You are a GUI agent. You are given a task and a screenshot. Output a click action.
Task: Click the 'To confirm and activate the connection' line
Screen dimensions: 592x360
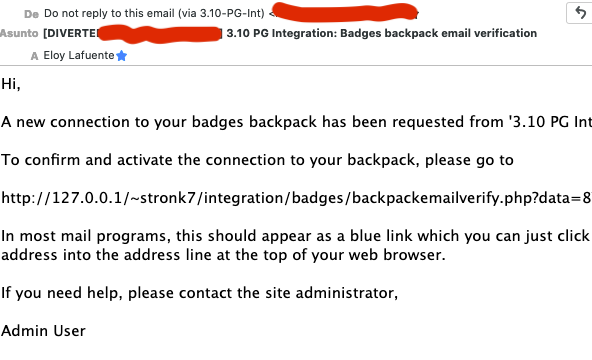(257, 160)
